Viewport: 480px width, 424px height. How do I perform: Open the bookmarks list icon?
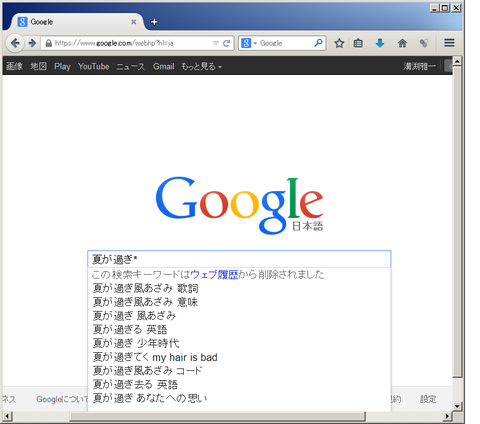tap(358, 43)
